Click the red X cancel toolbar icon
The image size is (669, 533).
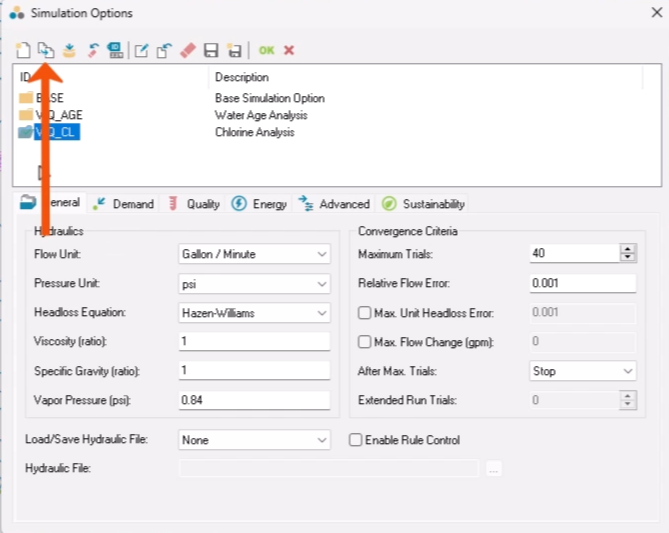[289, 50]
